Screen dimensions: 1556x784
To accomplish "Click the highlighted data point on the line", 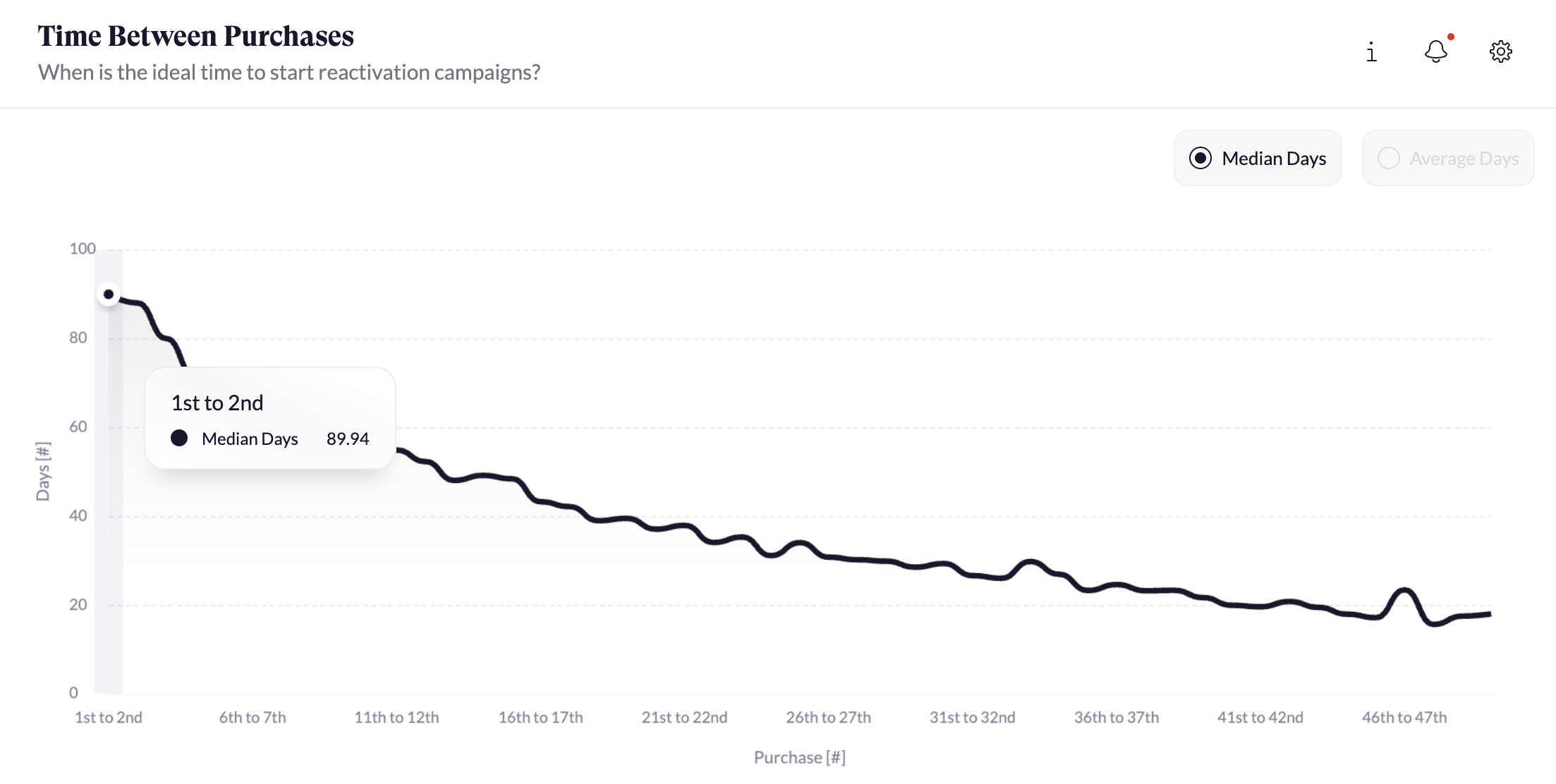I will click(109, 294).
